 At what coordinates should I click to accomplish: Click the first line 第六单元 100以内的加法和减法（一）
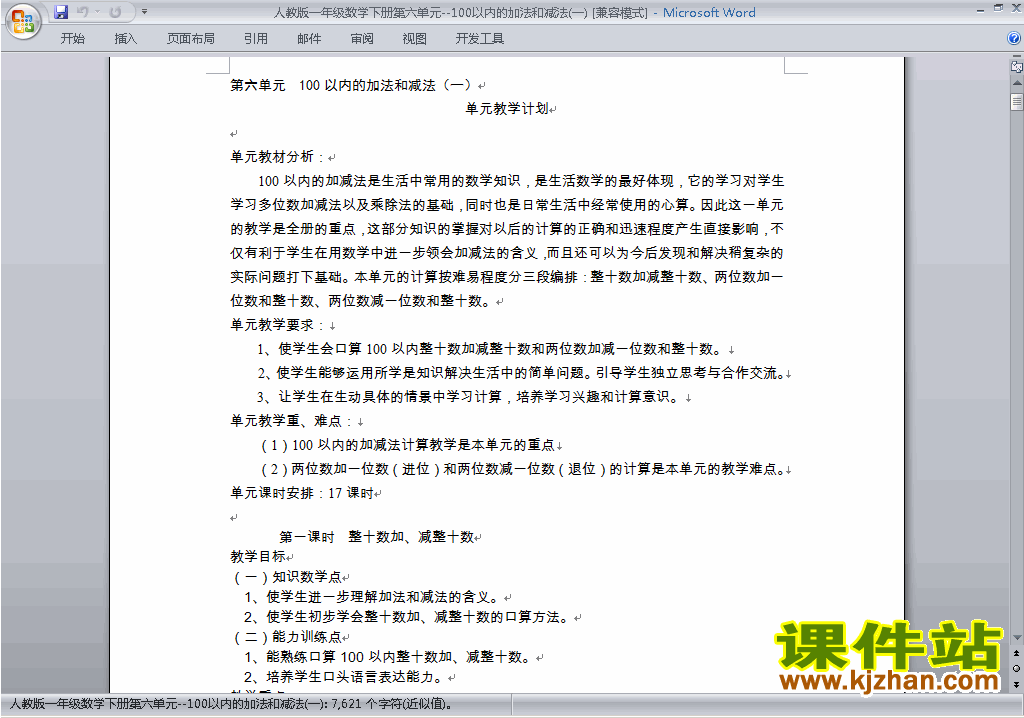(351, 85)
